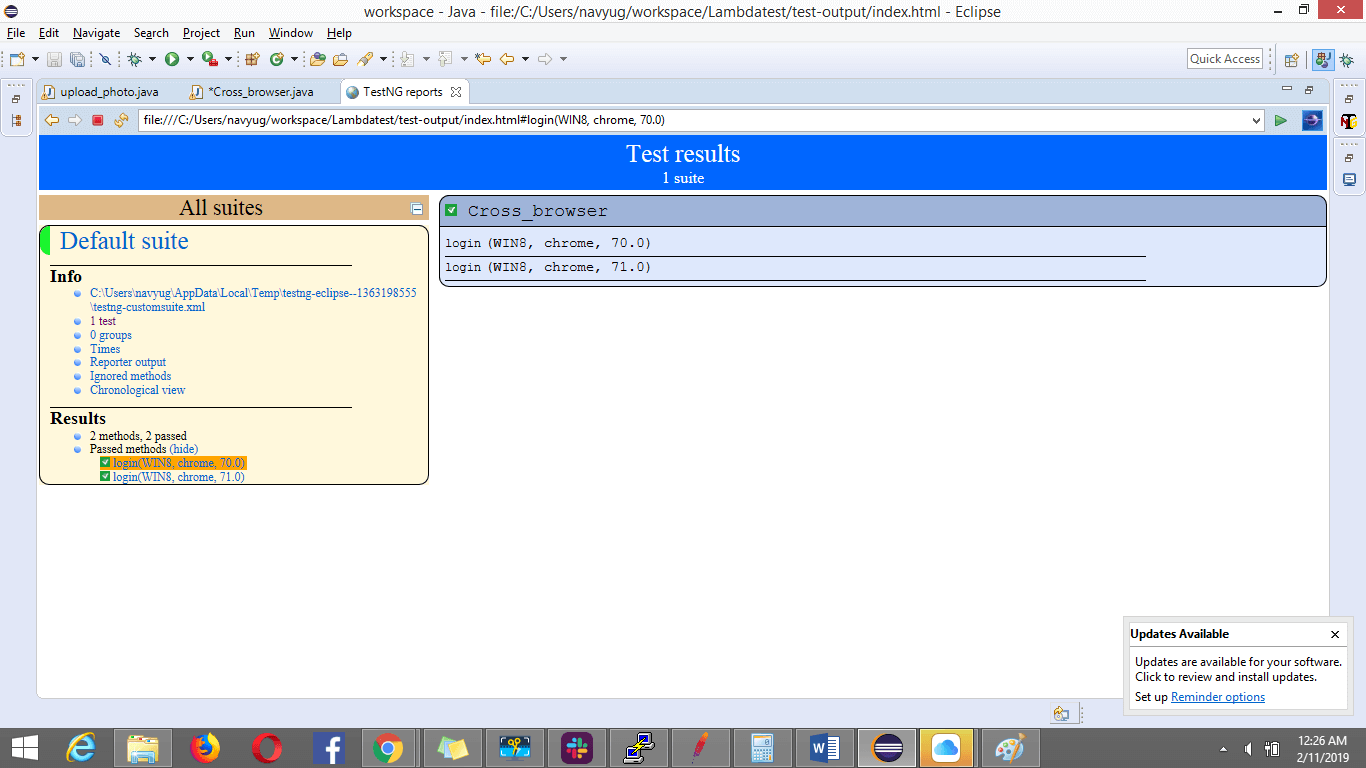Image resolution: width=1366 pixels, height=768 pixels.
Task: Click the Debug bug icon in main toolbar
Action: click(135, 59)
